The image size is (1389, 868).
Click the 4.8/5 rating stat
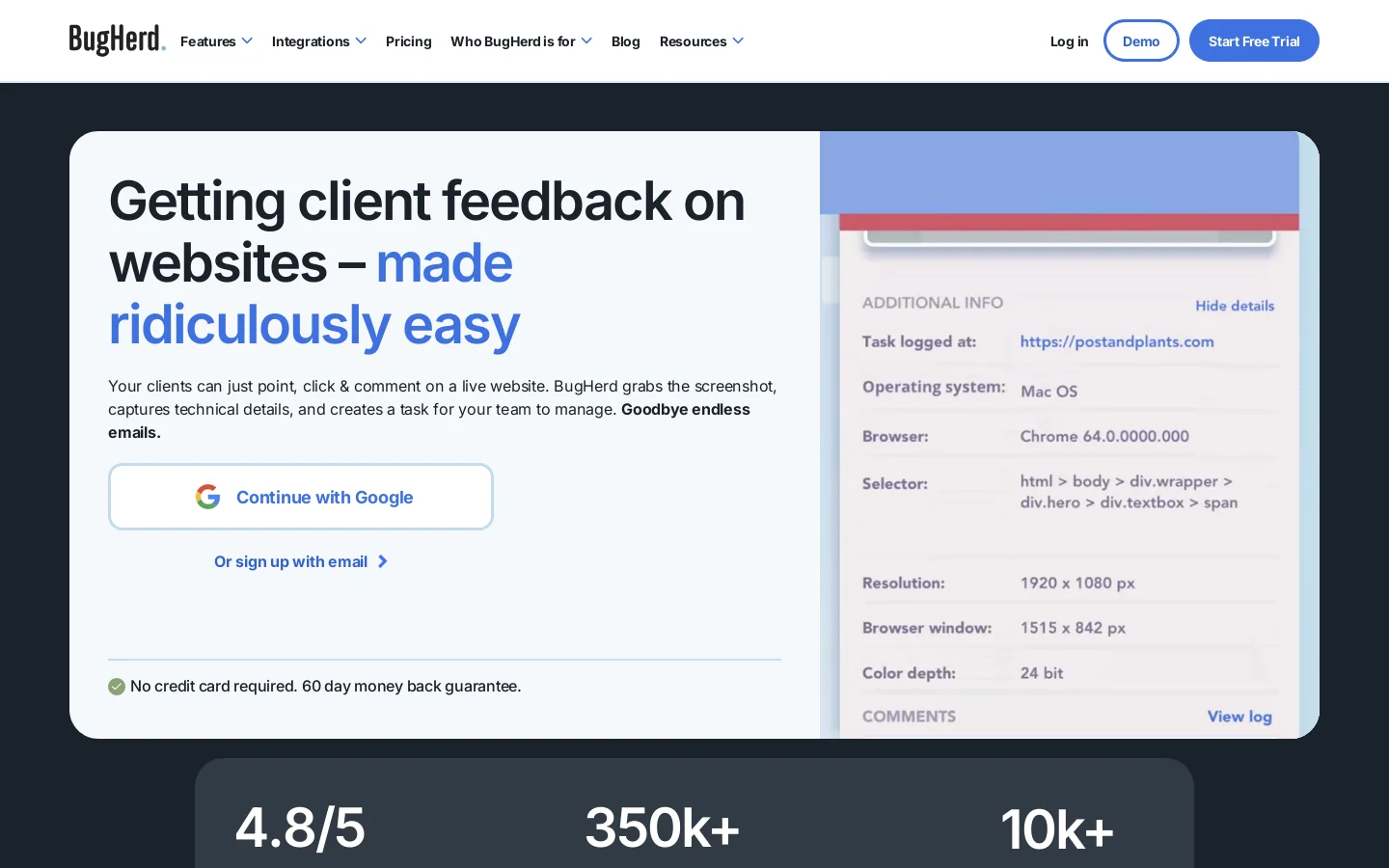300,827
